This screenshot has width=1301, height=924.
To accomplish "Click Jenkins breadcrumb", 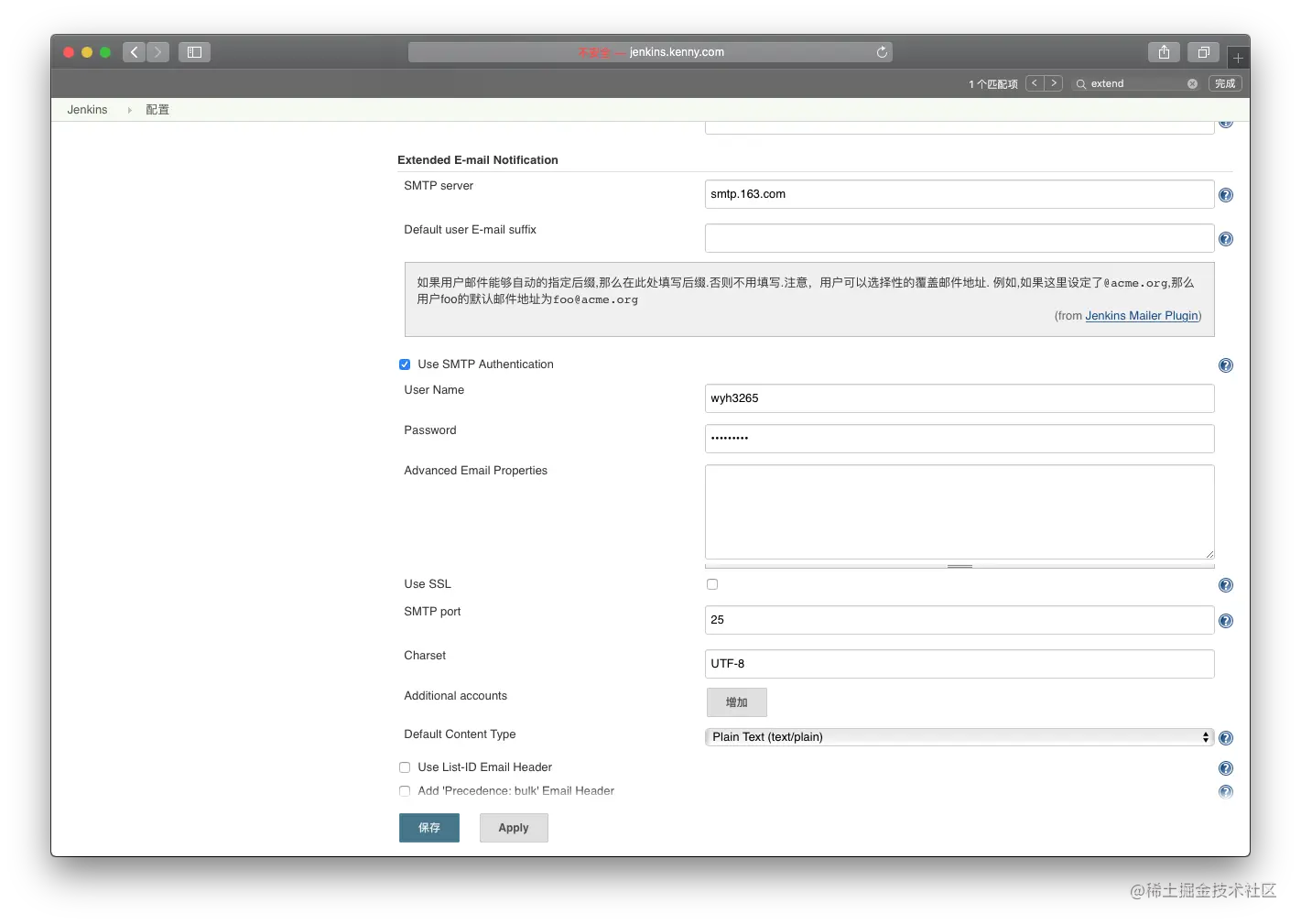I will click(x=87, y=110).
